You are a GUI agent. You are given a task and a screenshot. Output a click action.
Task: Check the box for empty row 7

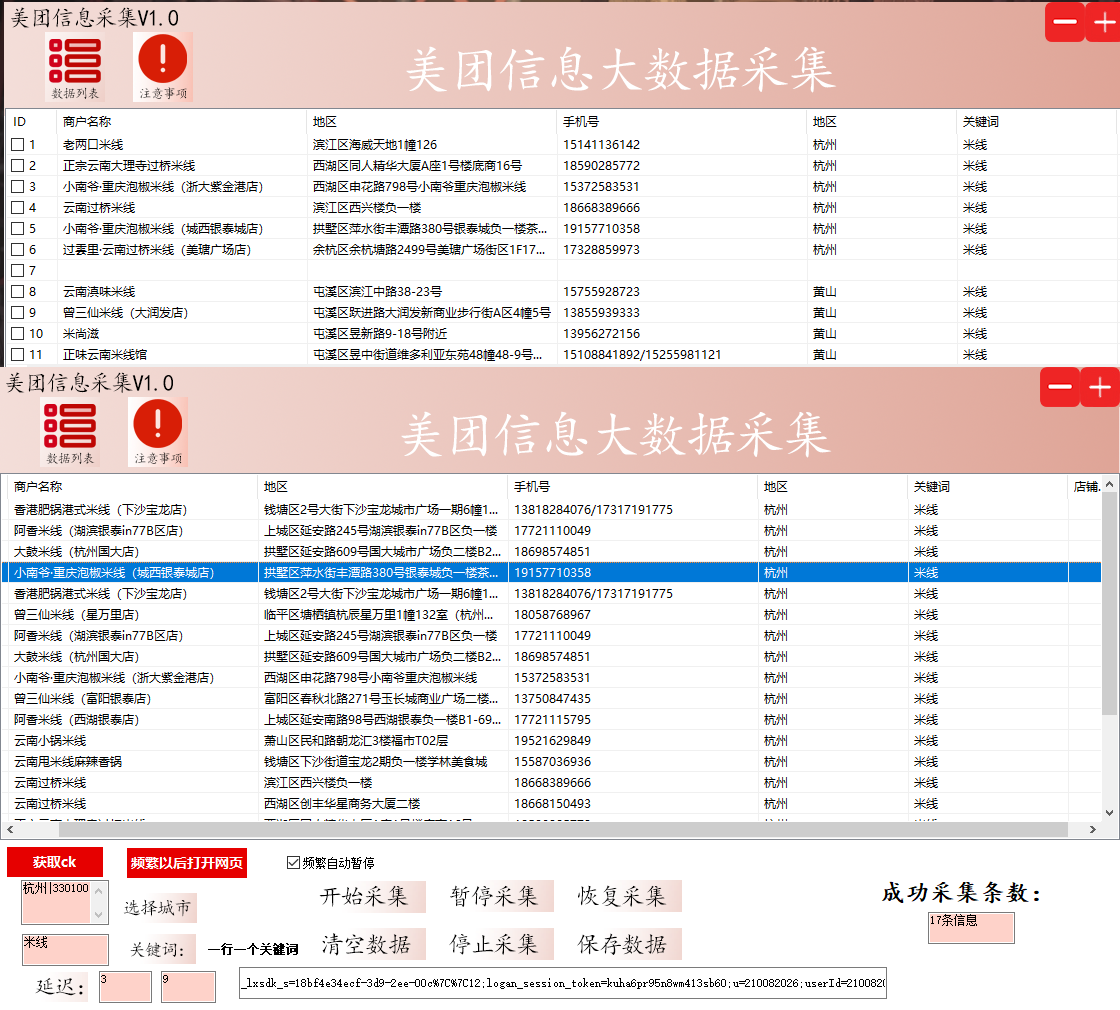pos(18,271)
